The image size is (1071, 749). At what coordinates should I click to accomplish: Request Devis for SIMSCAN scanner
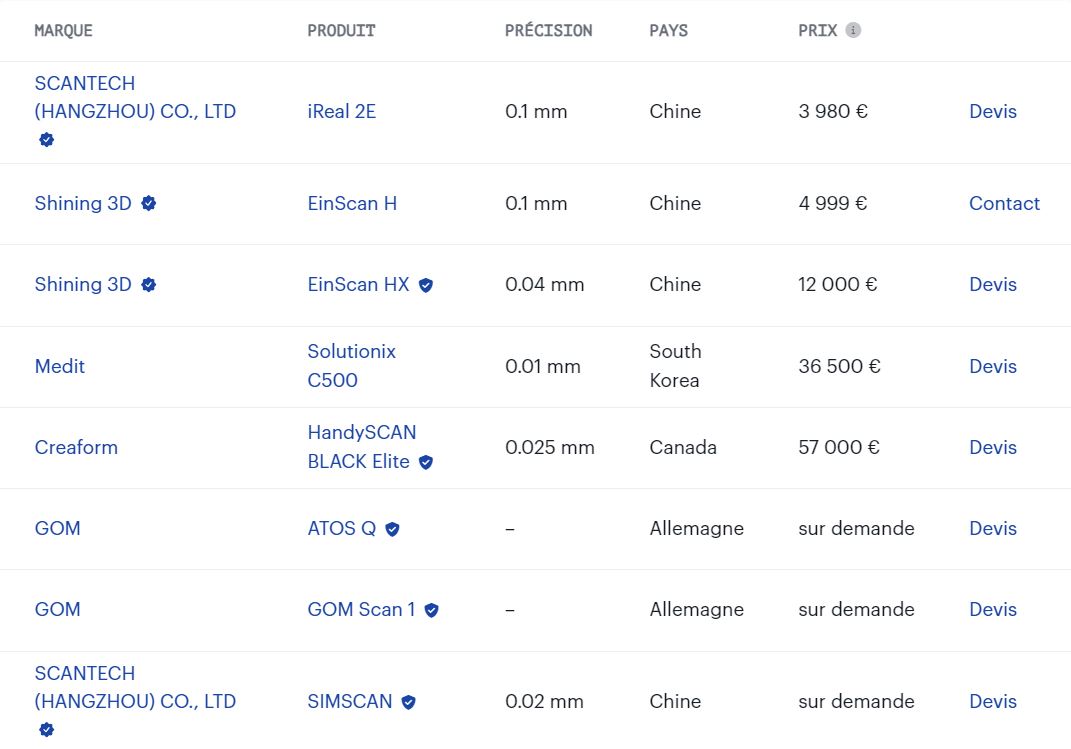(x=992, y=701)
